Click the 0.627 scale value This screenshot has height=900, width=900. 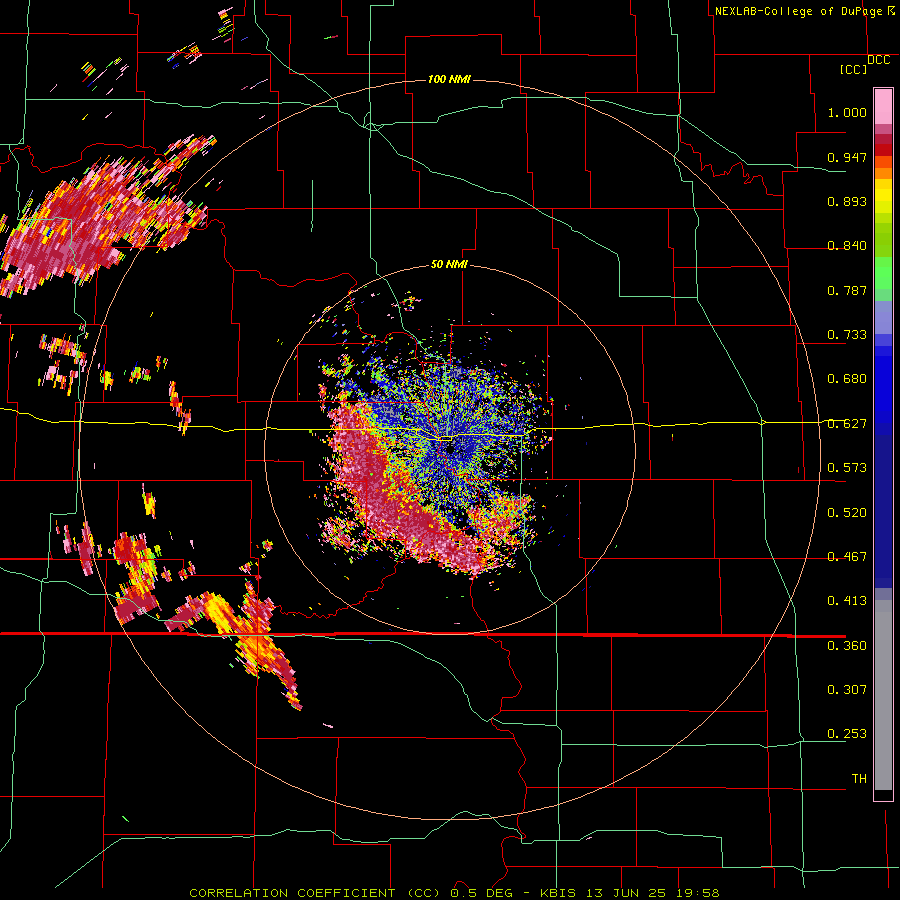[847, 424]
